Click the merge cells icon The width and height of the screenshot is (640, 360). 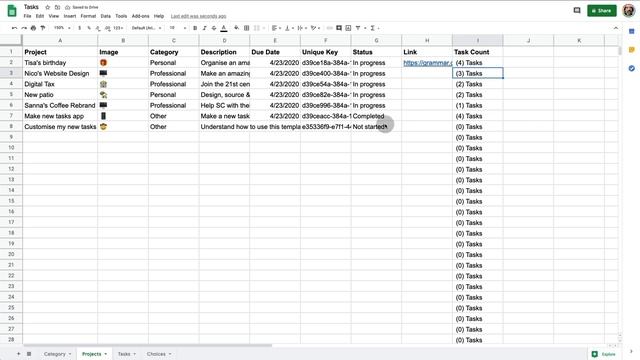pyautogui.click(x=257, y=28)
